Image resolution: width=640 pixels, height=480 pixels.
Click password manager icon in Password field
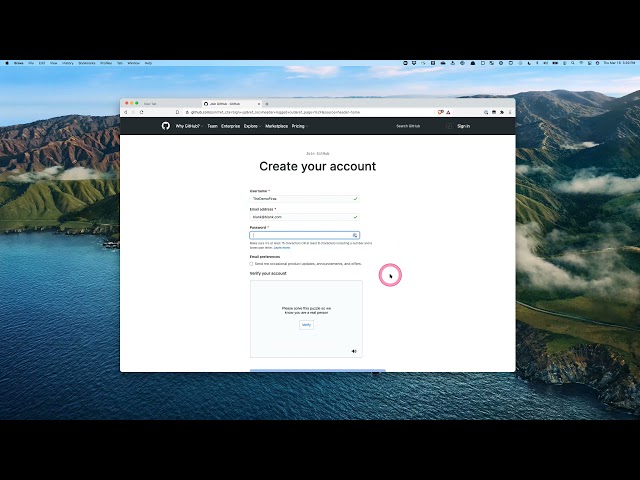click(355, 235)
